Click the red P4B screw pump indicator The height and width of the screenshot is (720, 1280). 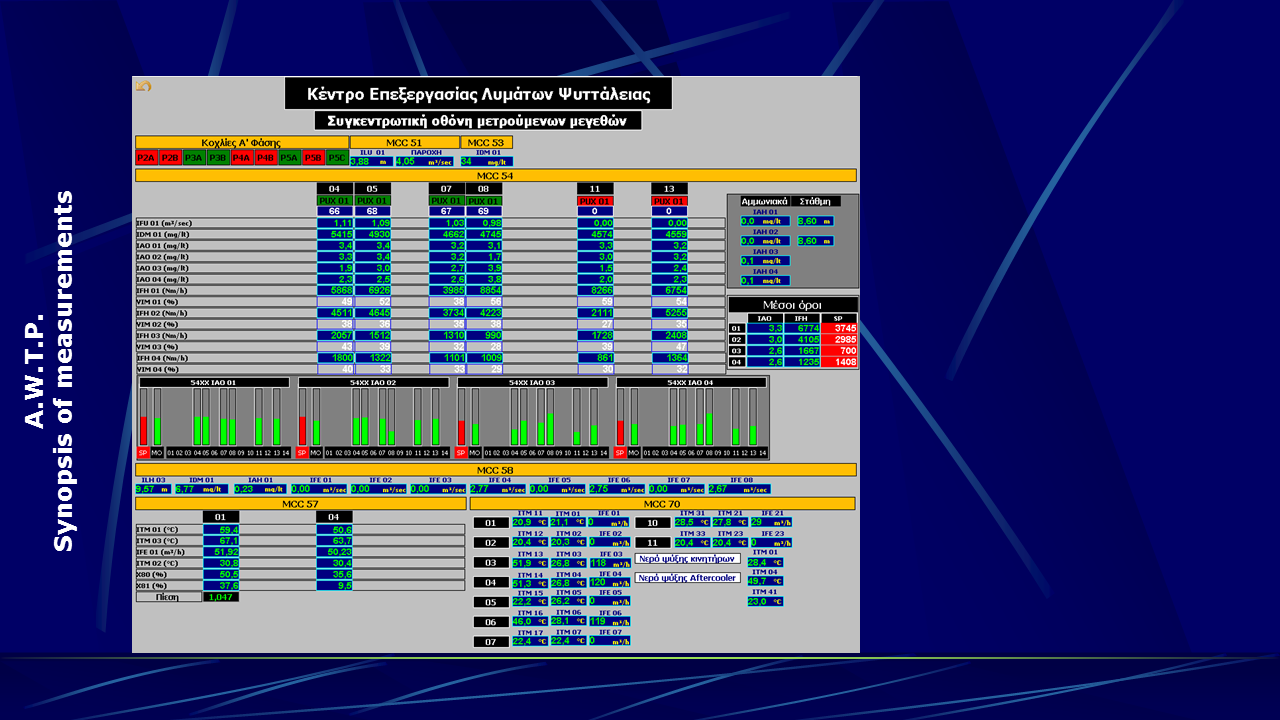tap(266, 158)
